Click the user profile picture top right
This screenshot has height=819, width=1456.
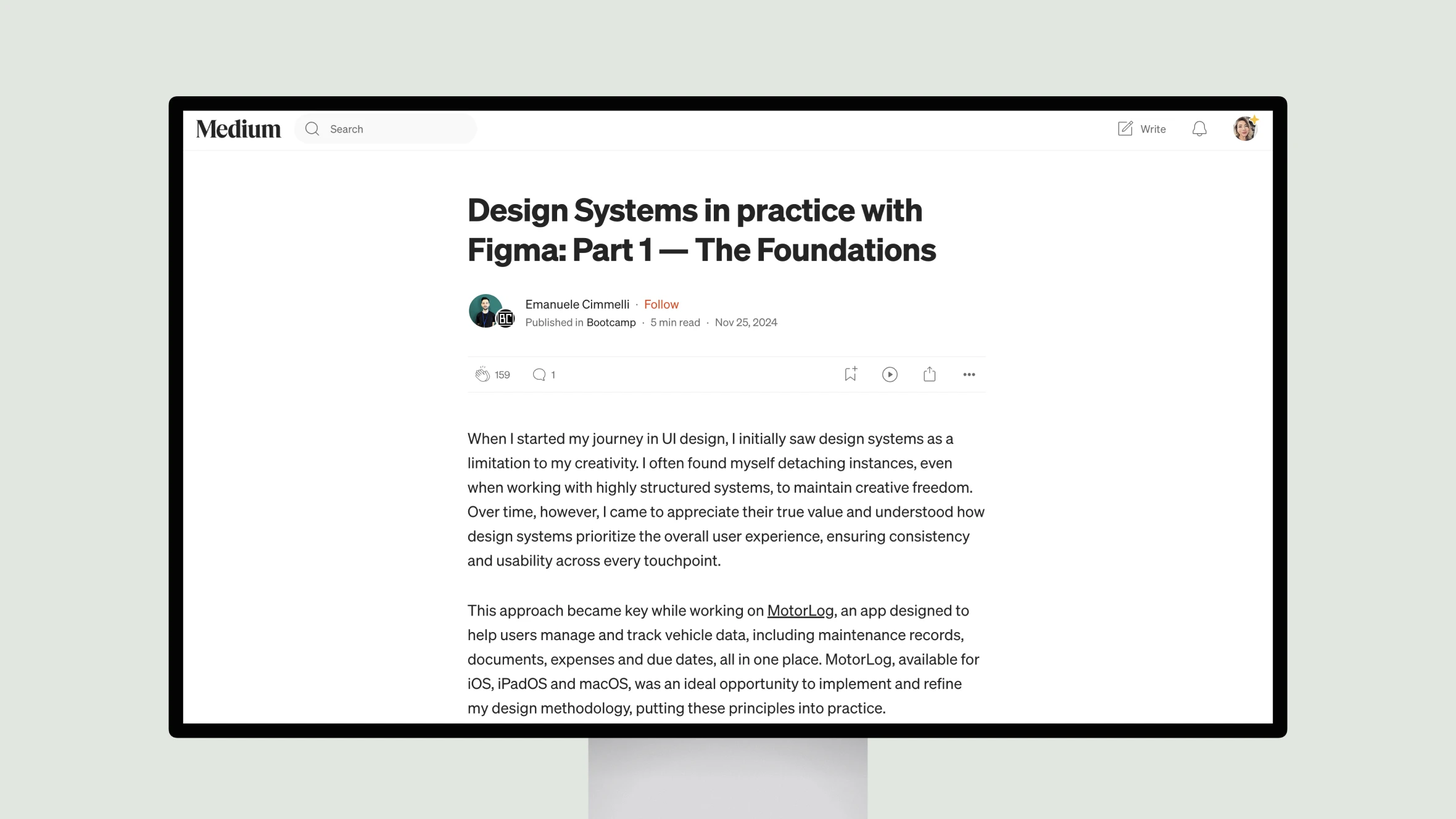1245,128
